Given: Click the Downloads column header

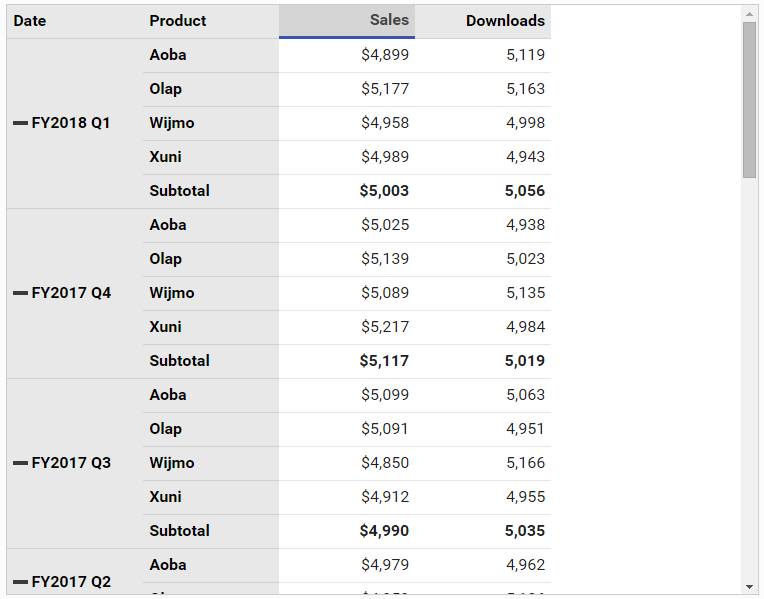Looking at the screenshot, I should [483, 21].
